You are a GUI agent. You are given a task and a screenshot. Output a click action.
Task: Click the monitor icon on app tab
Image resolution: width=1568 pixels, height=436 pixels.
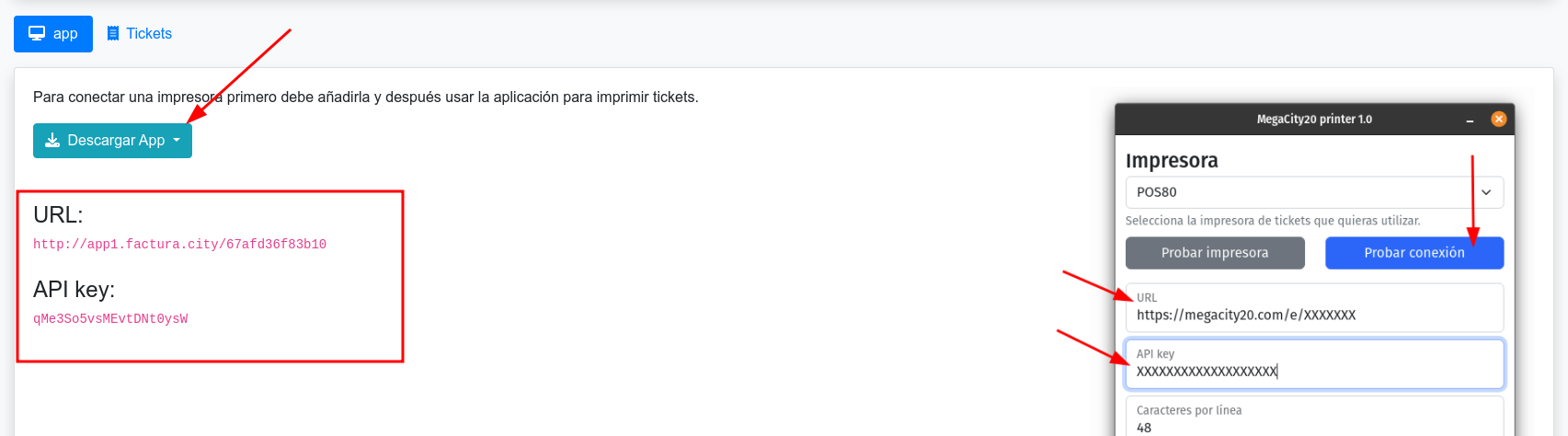[x=37, y=33]
